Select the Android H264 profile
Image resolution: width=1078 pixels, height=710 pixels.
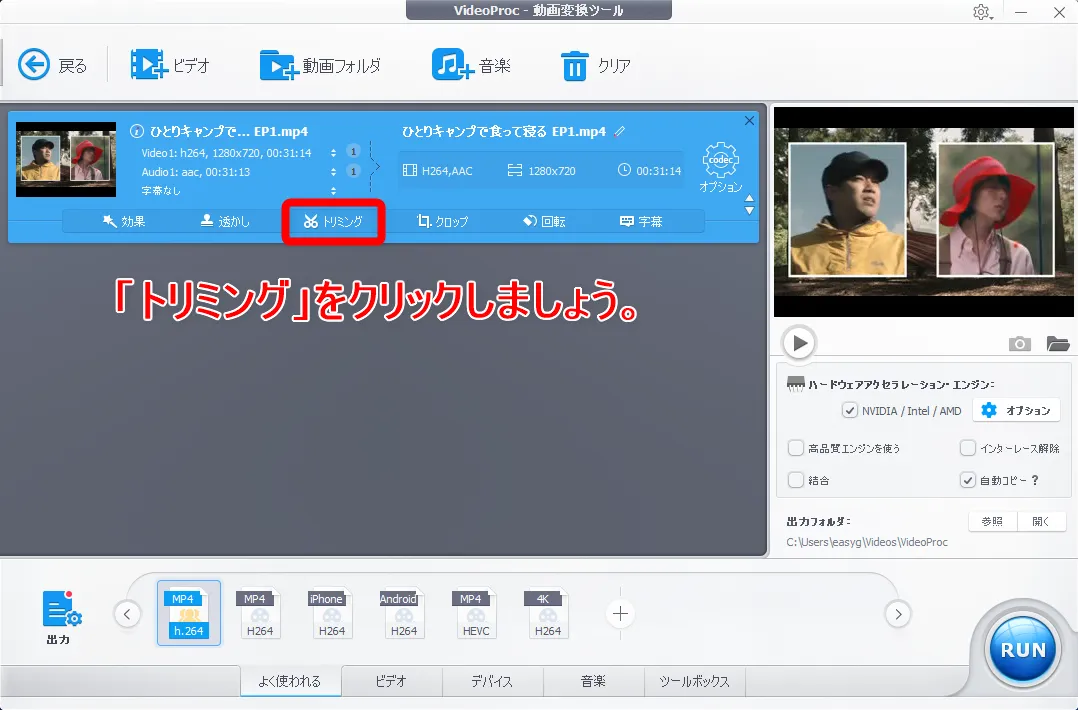(404, 613)
